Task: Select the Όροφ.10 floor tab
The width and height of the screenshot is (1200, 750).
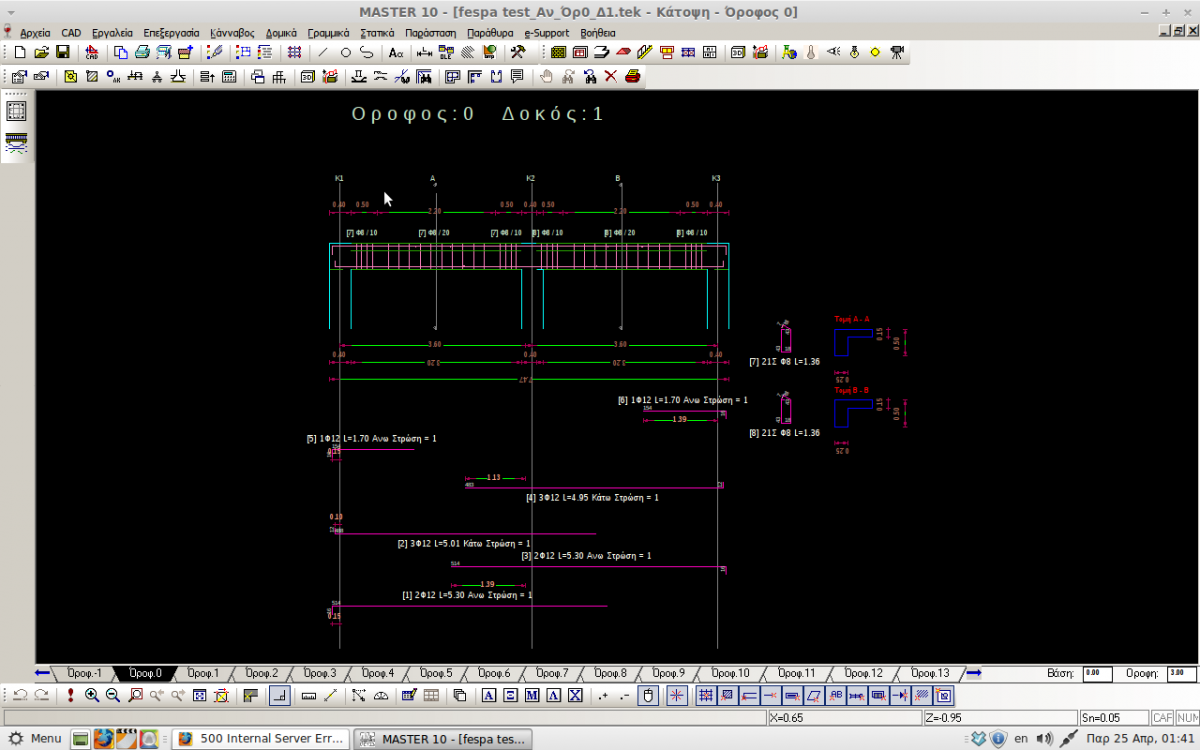Action: tap(728, 673)
